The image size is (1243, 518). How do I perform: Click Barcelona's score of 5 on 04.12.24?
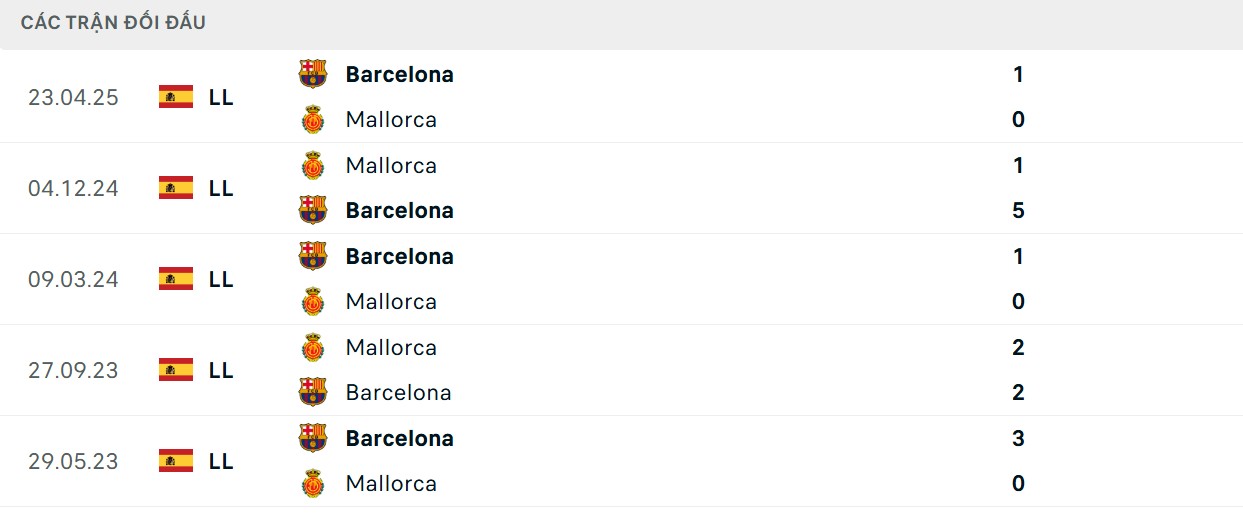click(1018, 210)
